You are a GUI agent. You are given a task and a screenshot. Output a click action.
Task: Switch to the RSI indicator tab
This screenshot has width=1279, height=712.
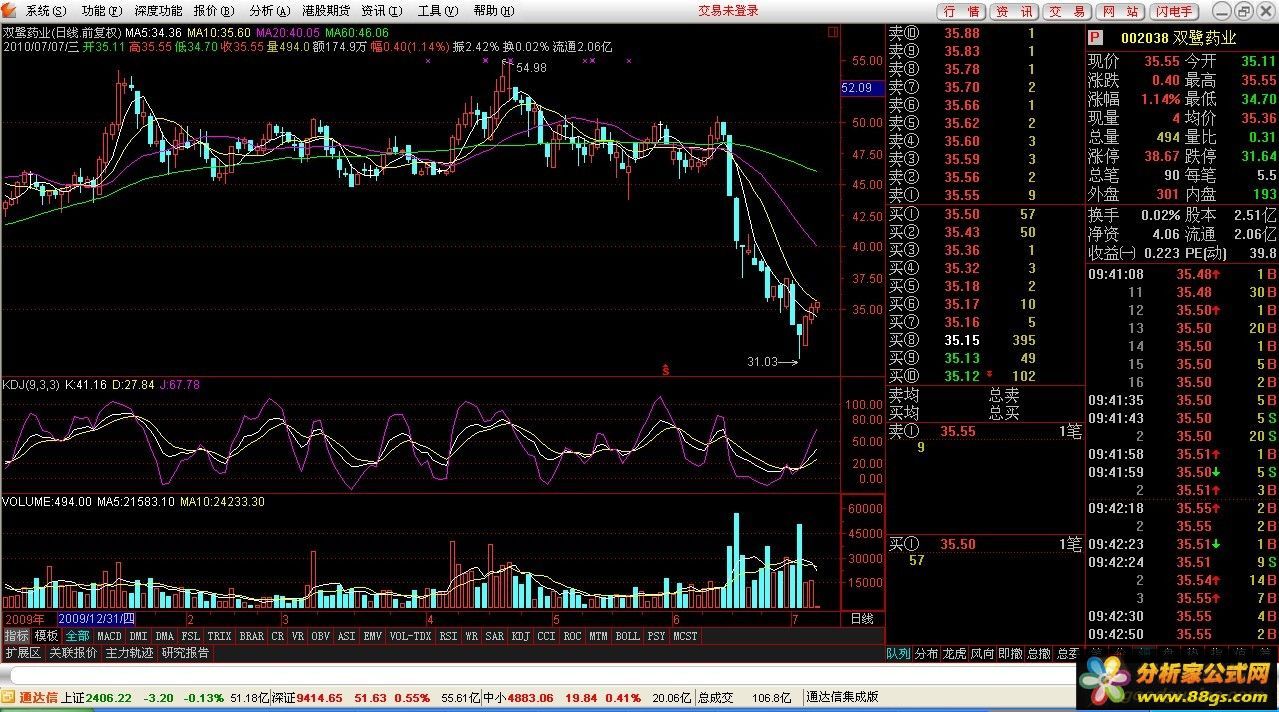click(x=448, y=636)
